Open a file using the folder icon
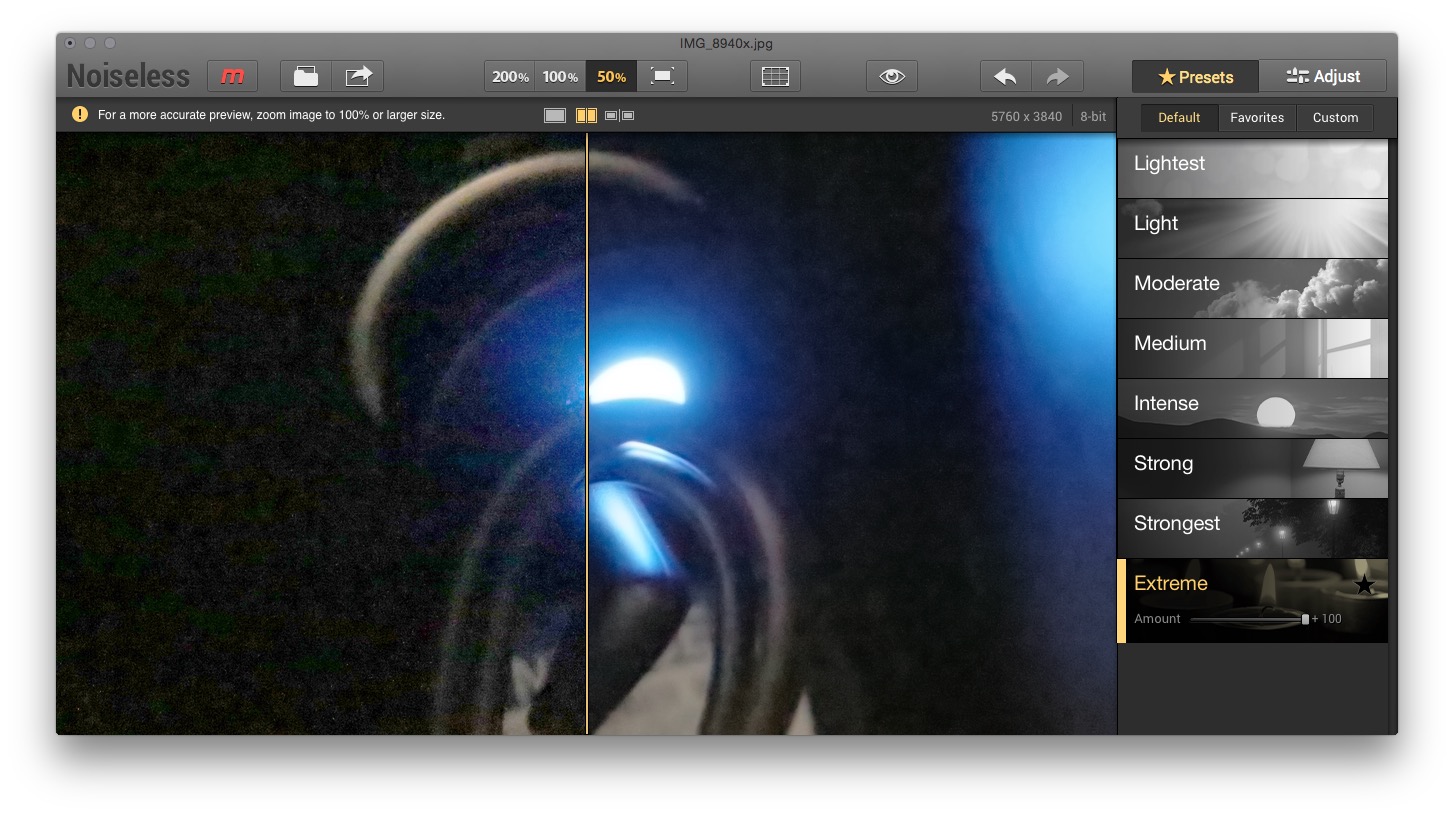1454x815 pixels. (304, 76)
